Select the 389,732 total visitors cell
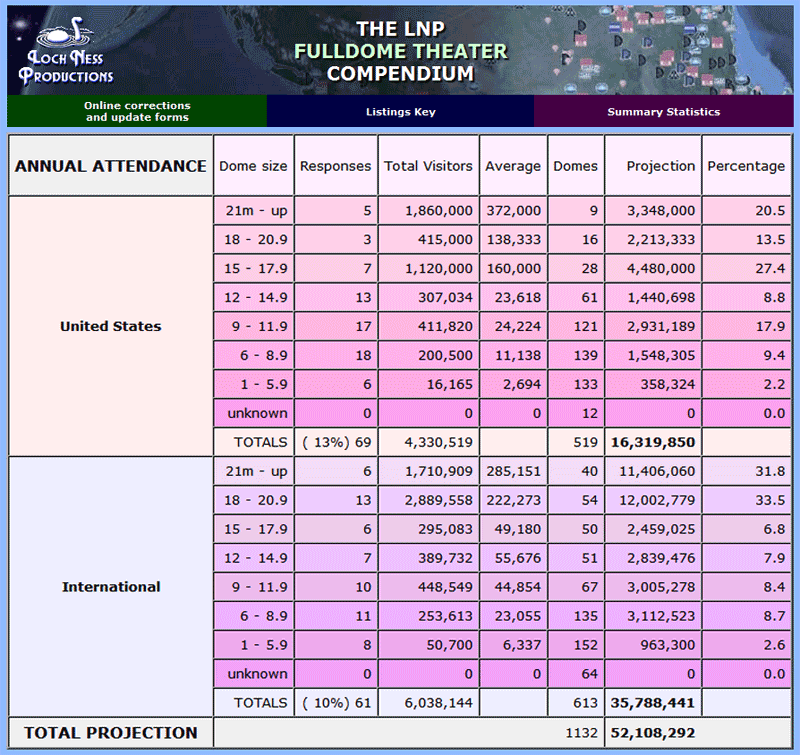Viewport: 800px width, 755px height. 429,558
